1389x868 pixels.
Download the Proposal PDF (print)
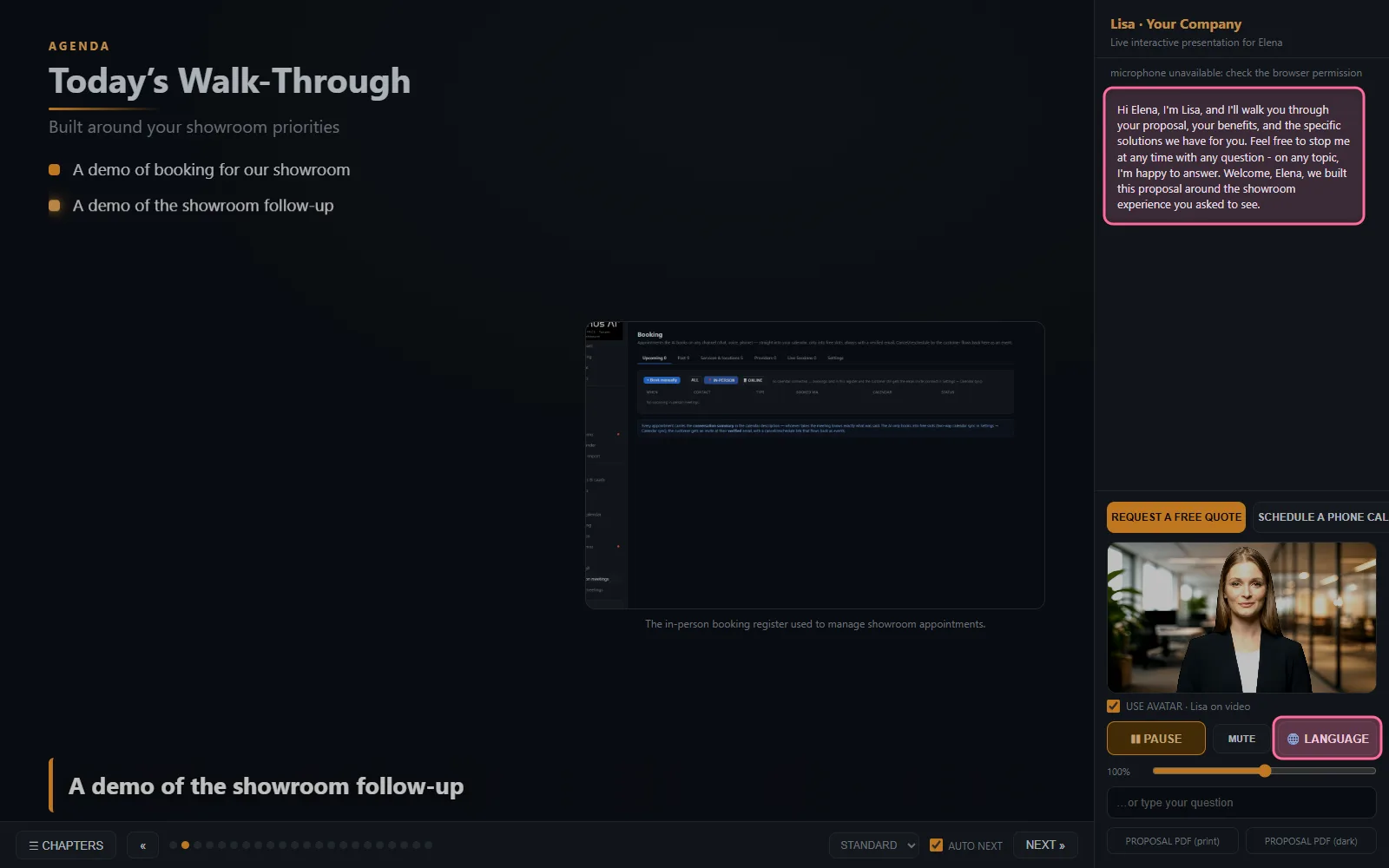[1173, 841]
